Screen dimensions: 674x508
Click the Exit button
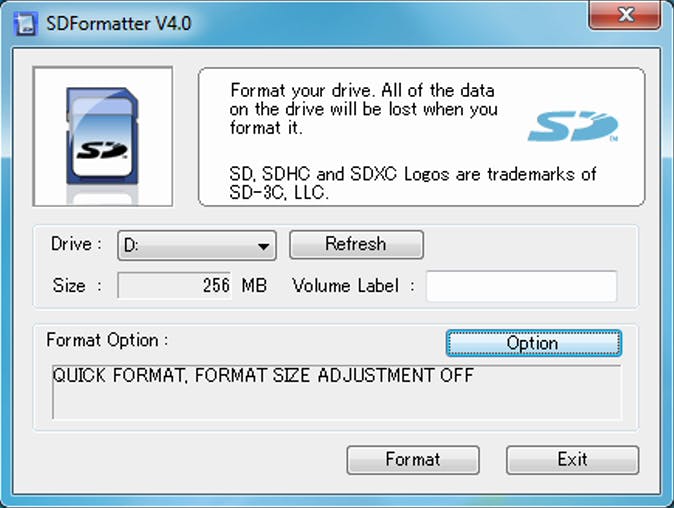(x=573, y=460)
